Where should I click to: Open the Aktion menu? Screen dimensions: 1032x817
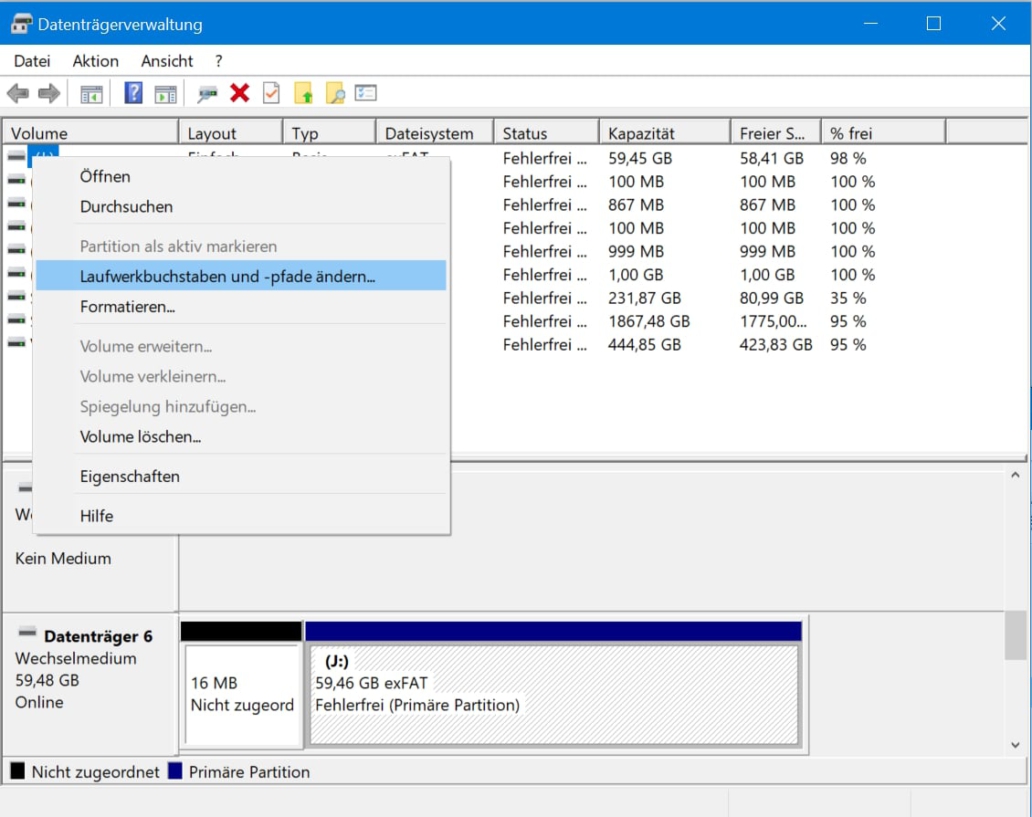click(96, 61)
